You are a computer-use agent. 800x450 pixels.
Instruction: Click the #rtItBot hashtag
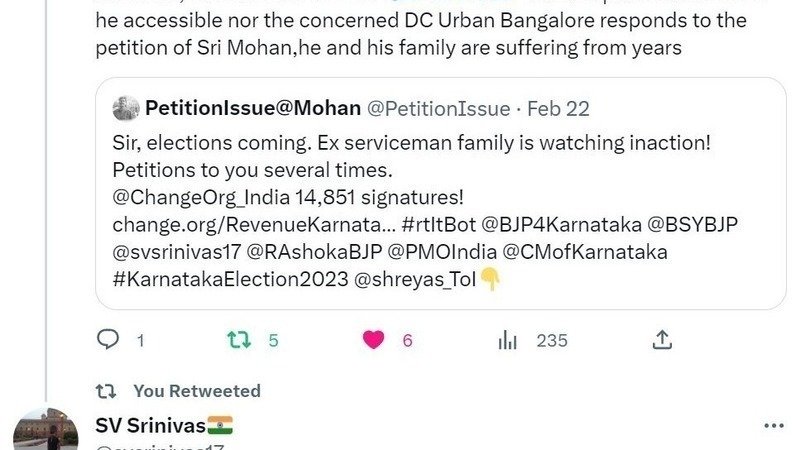tap(439, 224)
